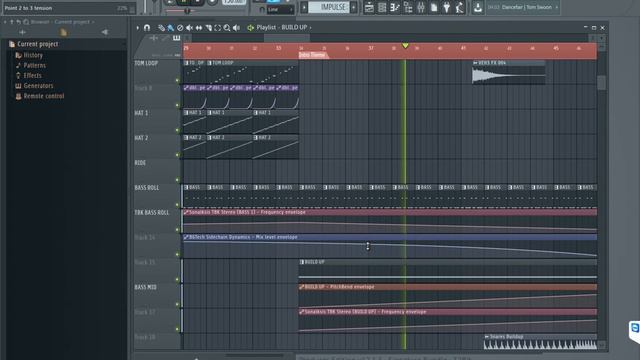This screenshot has width=640, height=360.
Task: Open browser options arrow at far left
Action: pyautogui.click(x=5, y=22)
